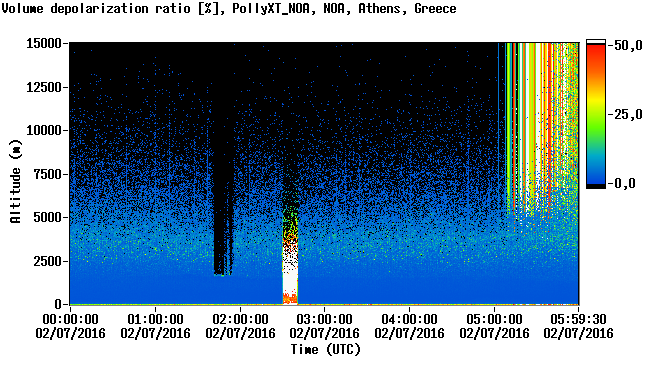Click the Time (UTC) axis title
The image size is (665, 389).
tap(325, 350)
